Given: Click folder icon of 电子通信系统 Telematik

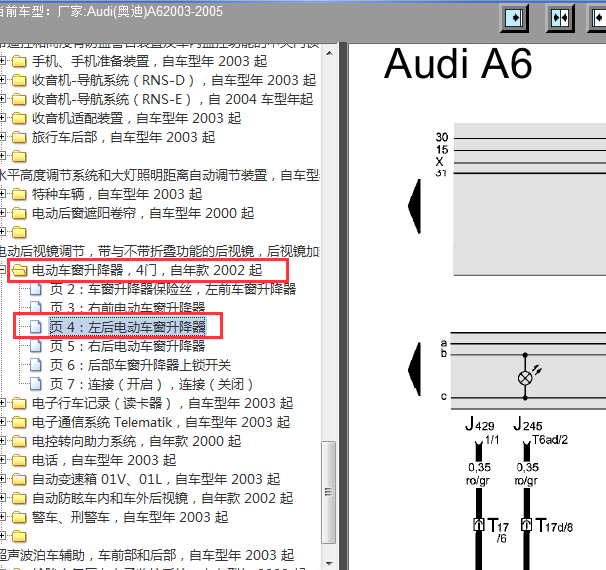Looking at the screenshot, I should coord(19,422).
